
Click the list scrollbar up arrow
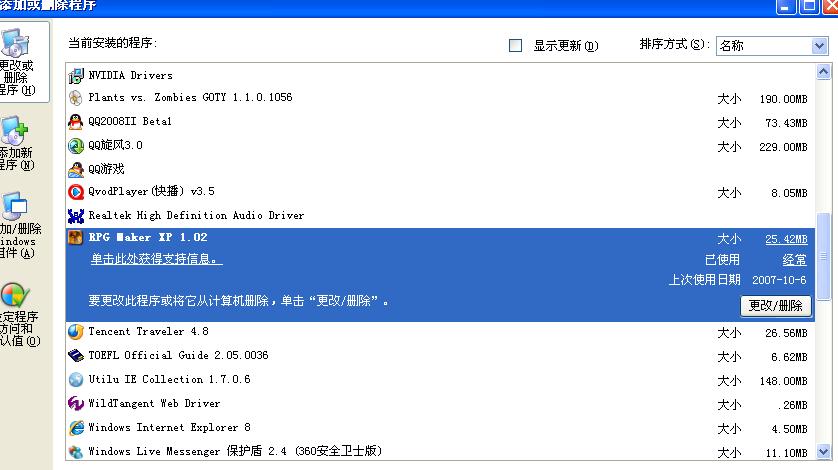click(823, 72)
